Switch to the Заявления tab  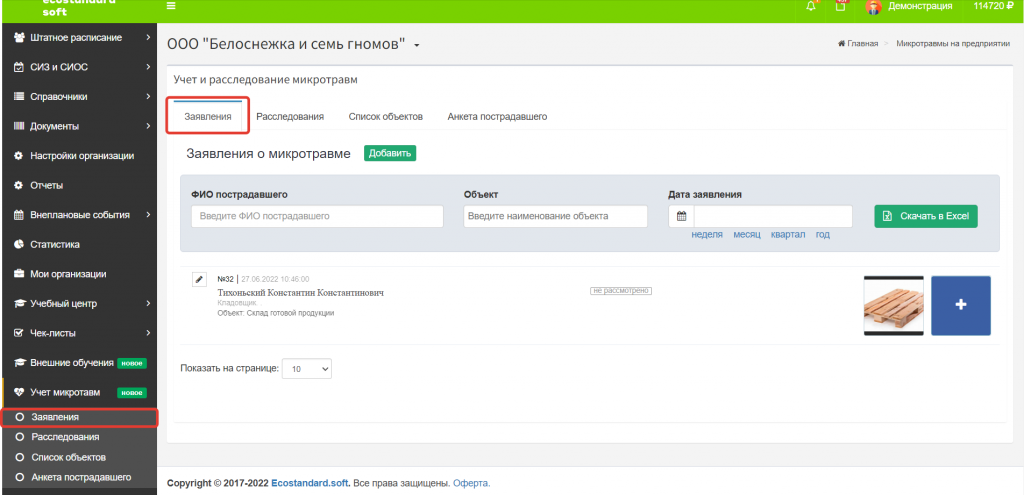coord(208,117)
